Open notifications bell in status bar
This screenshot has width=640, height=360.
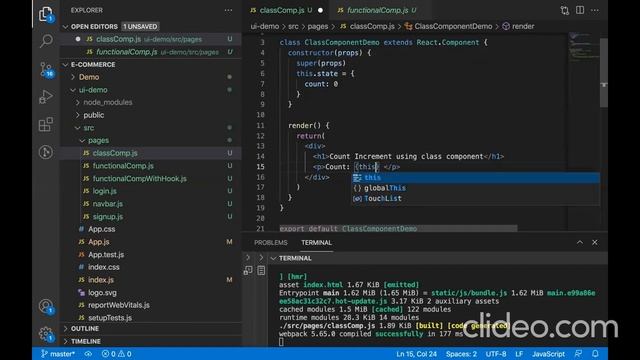595,354
